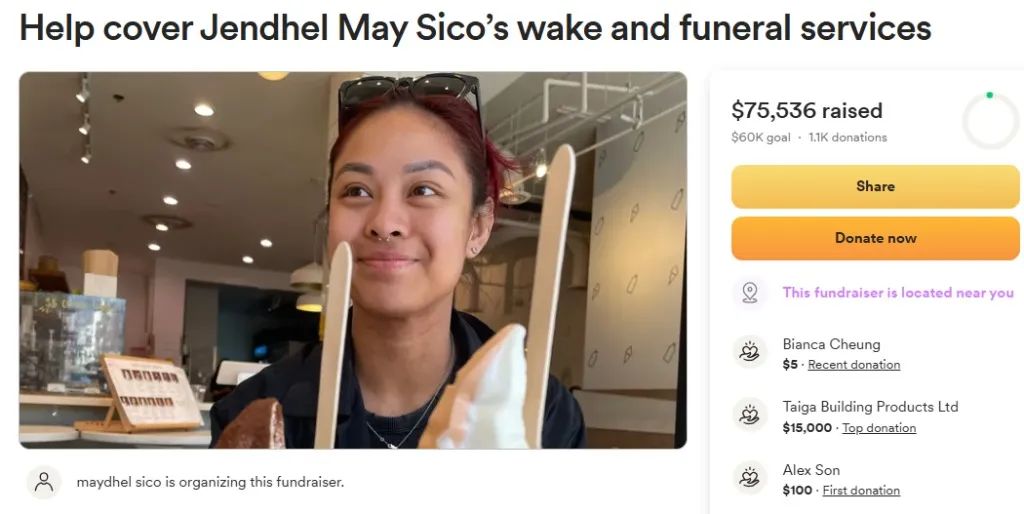Click the 1.1K donations count

pyautogui.click(x=848, y=137)
